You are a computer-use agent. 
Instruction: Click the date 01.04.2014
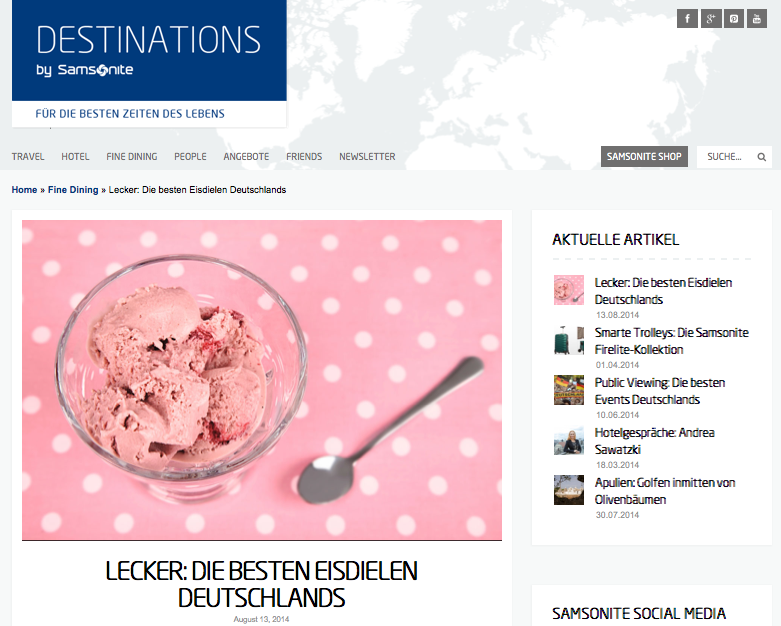[x=617, y=365]
